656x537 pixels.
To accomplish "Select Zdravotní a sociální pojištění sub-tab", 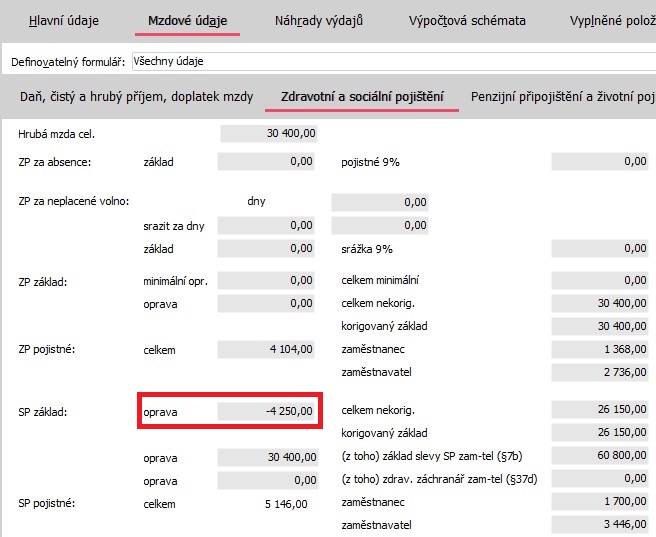I will (362, 97).
